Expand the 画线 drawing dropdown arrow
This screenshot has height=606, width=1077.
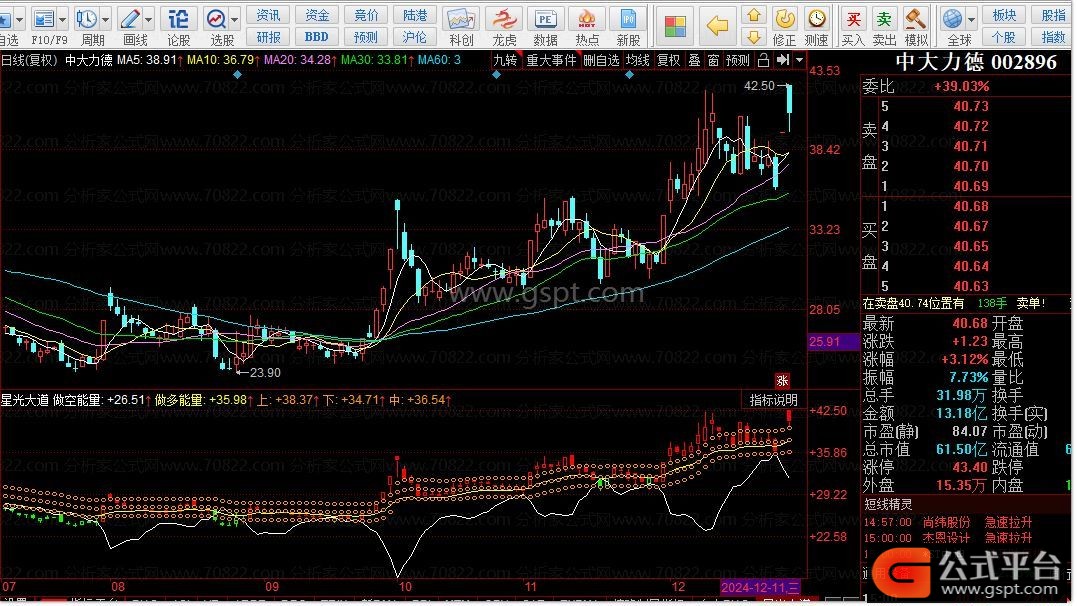[x=148, y=19]
